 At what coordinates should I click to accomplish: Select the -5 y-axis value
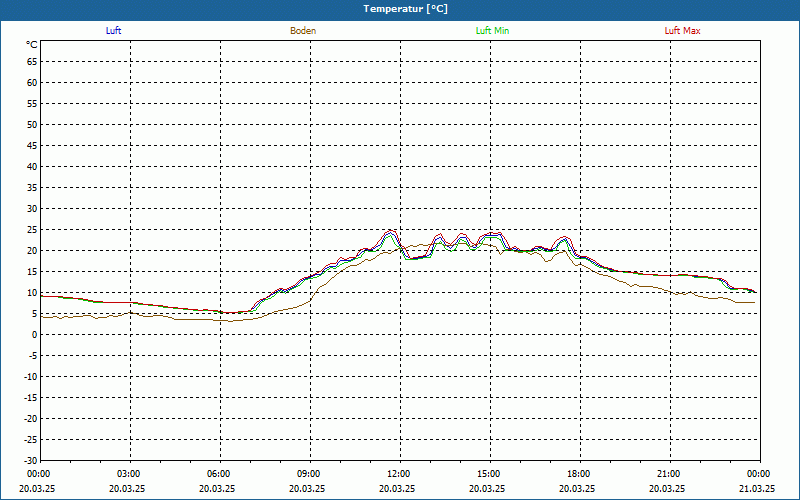pos(33,356)
